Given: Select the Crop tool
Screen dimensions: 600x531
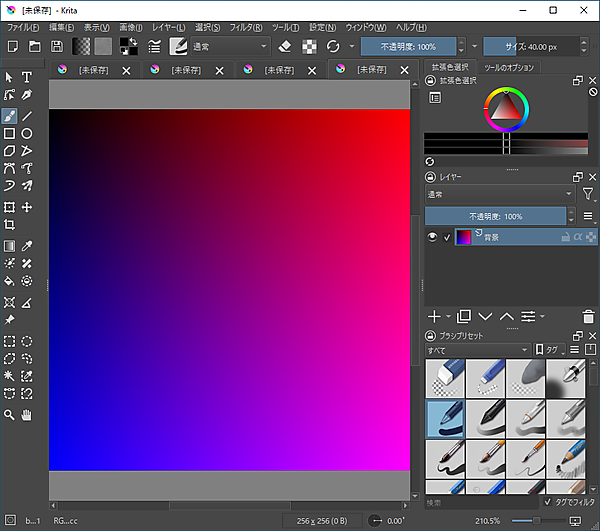Looking at the screenshot, I should 9,225.
